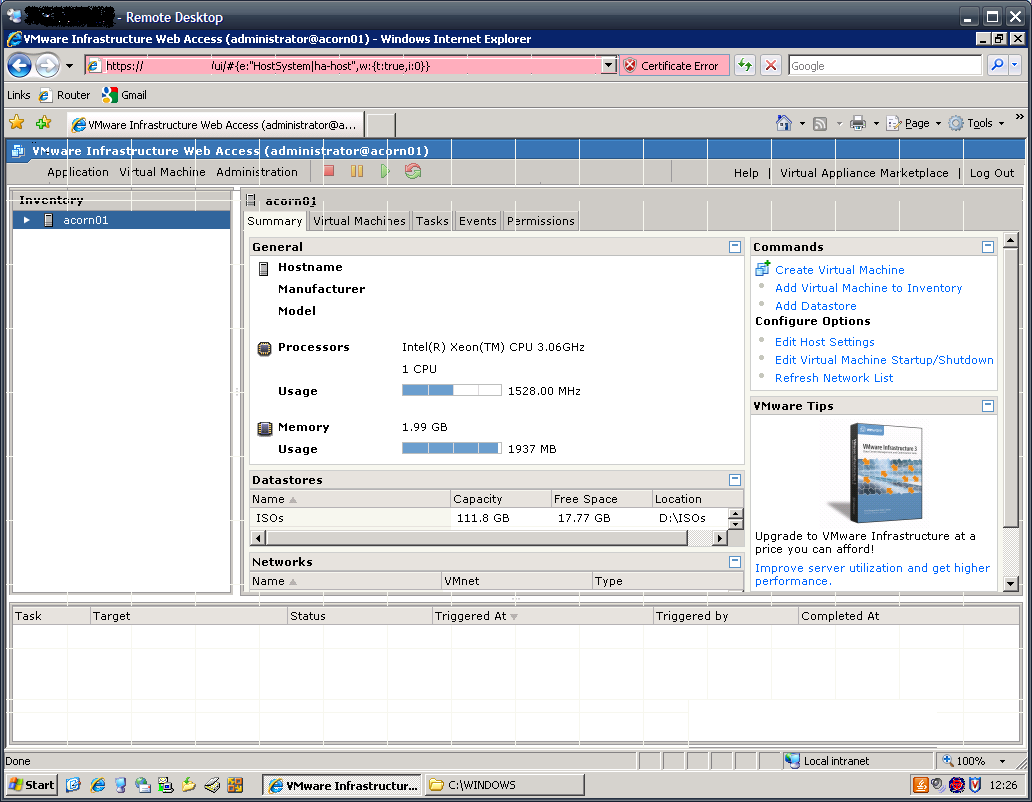Click the IE Refresh page icon
This screenshot has width=1032, height=802.
[744, 65]
